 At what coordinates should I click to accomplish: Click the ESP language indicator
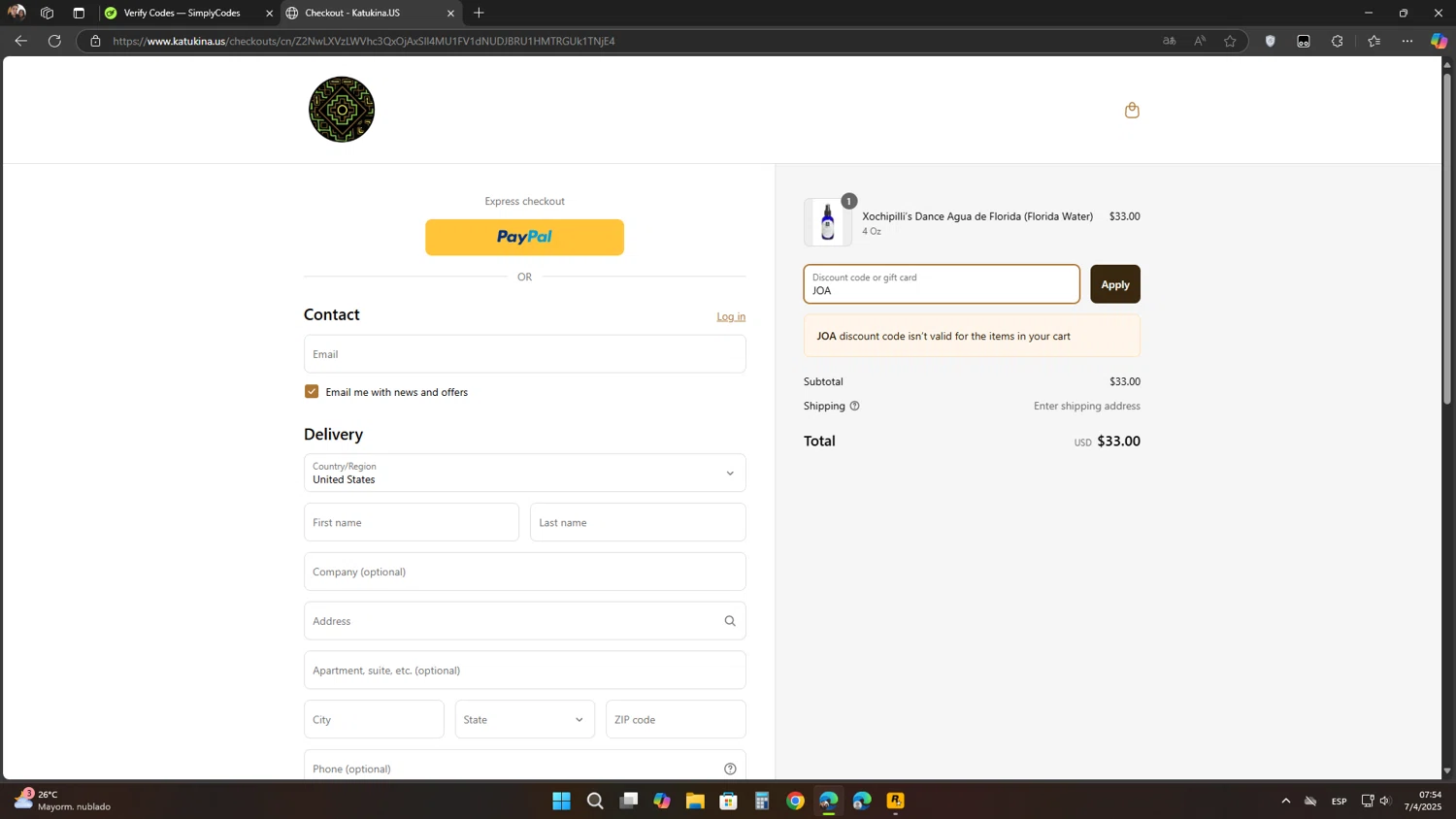1339,801
